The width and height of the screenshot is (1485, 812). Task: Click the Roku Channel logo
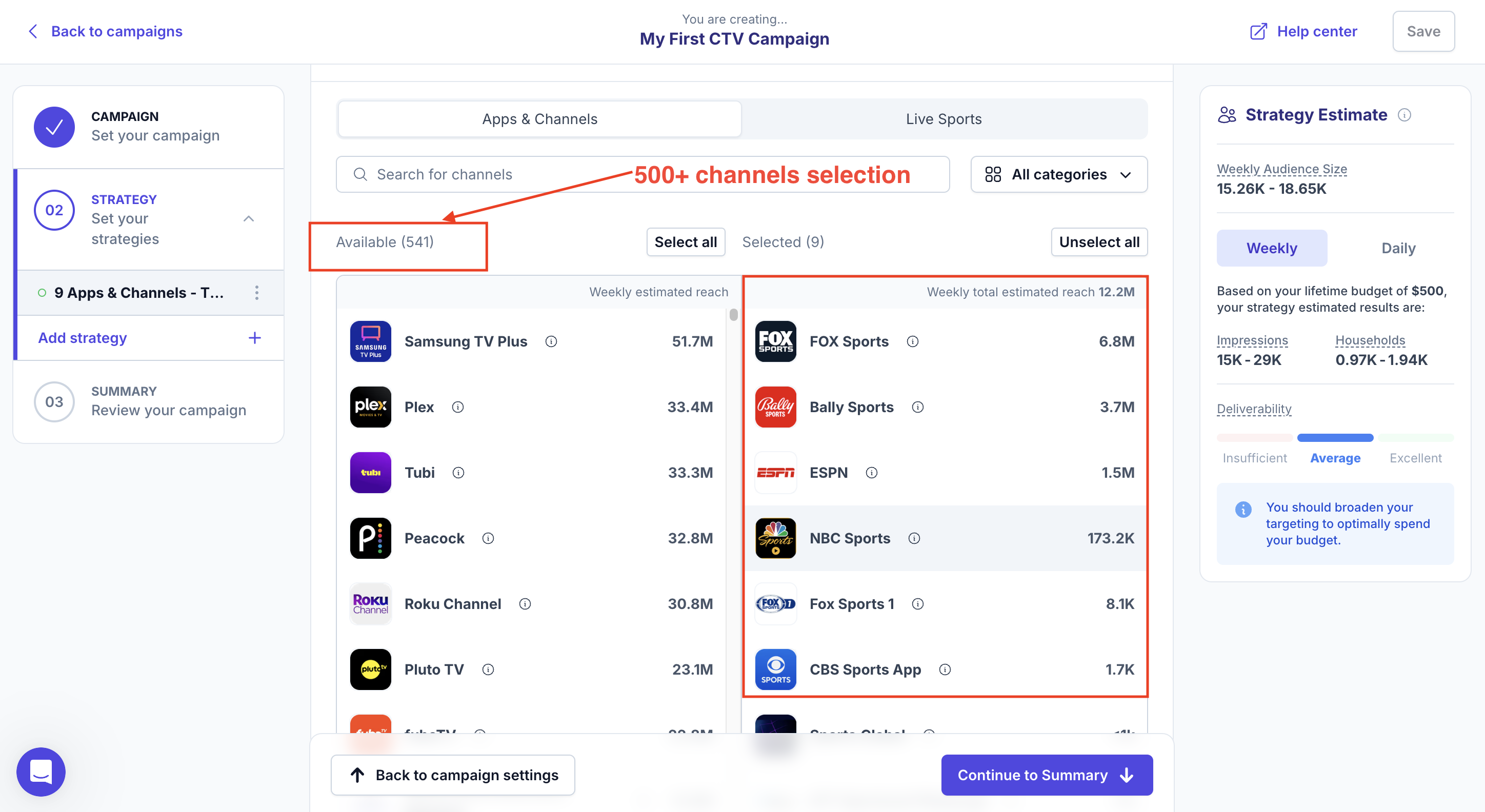[x=371, y=604]
